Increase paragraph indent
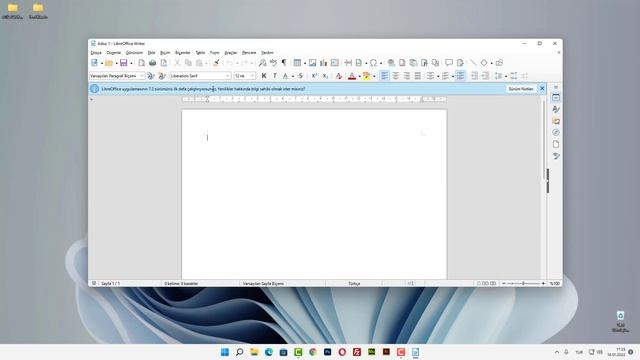The image size is (640, 360). pos(474,76)
